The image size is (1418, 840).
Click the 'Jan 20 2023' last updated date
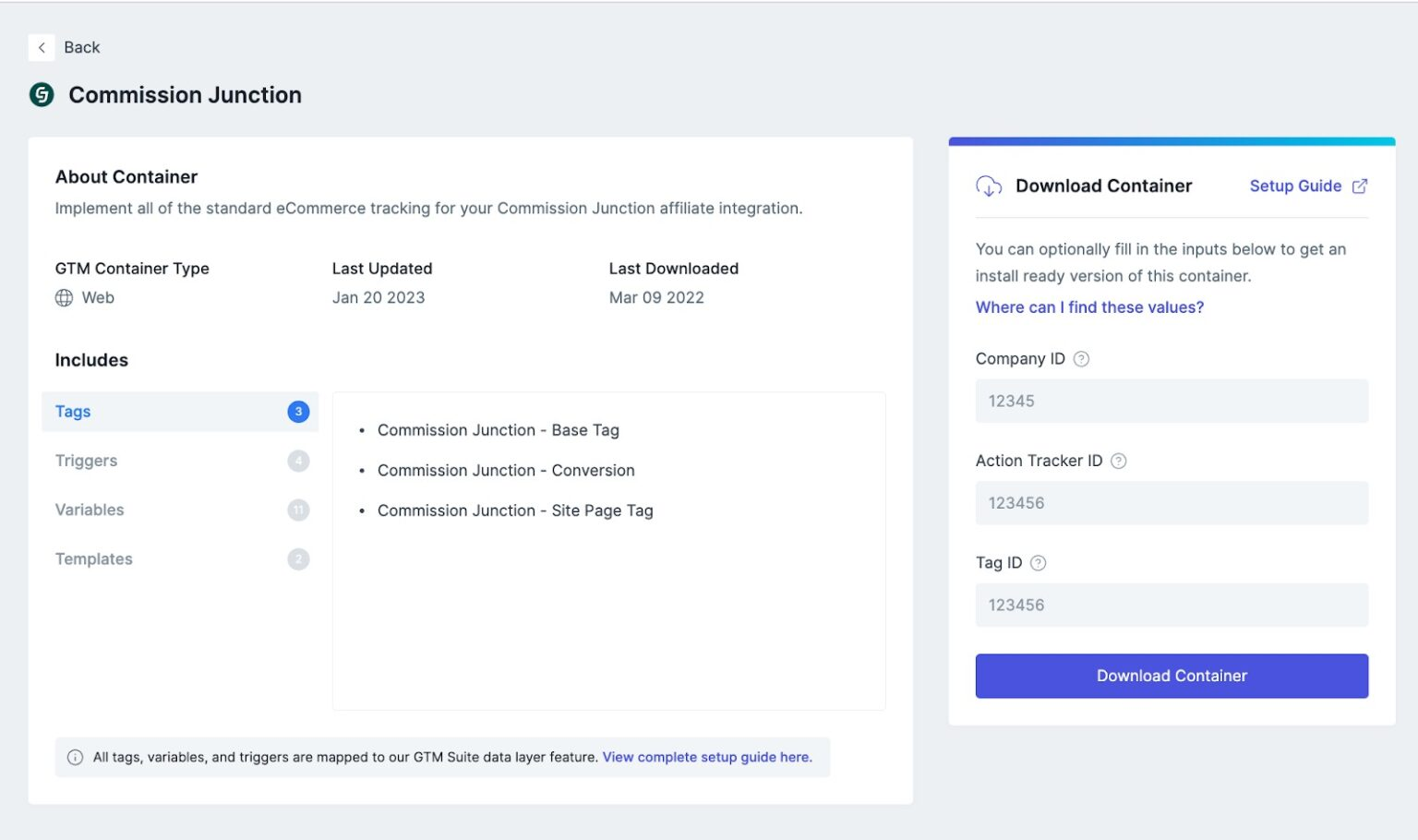pos(379,297)
